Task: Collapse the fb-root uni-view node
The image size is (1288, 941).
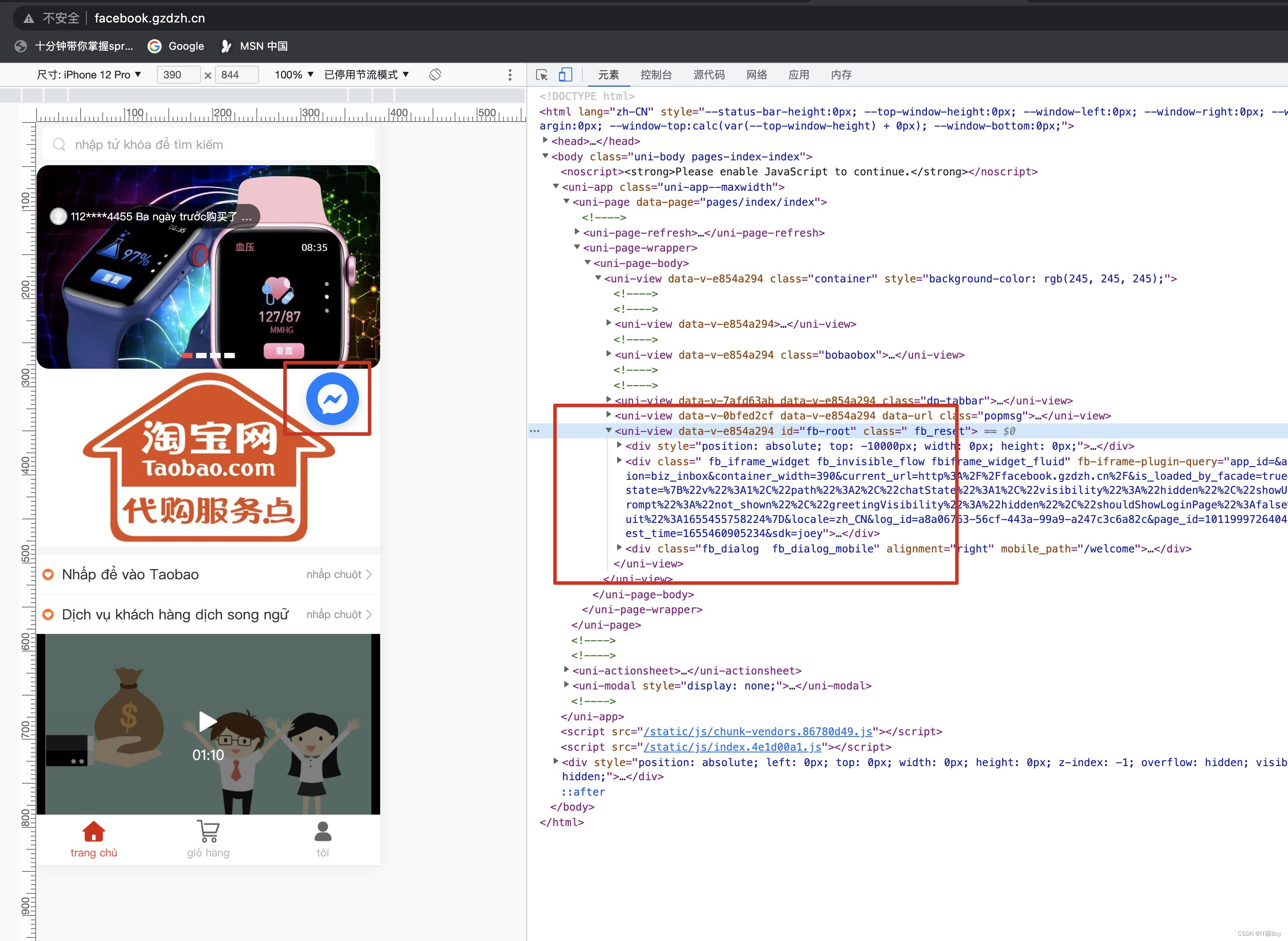Action: 609,430
